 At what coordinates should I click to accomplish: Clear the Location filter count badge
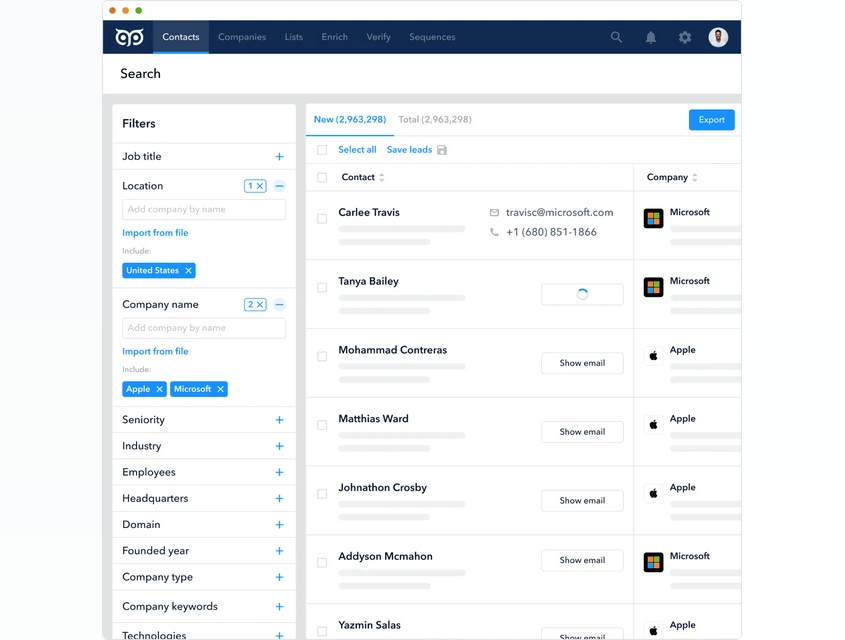click(255, 186)
